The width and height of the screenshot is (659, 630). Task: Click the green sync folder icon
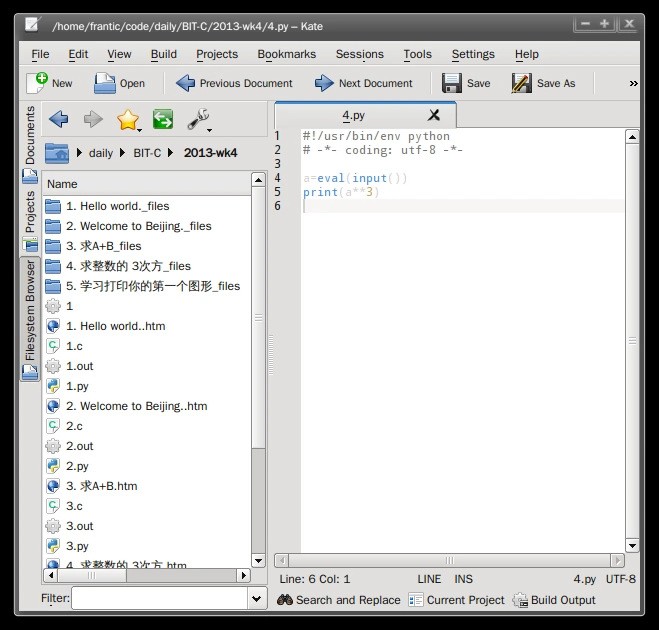[x=163, y=120]
